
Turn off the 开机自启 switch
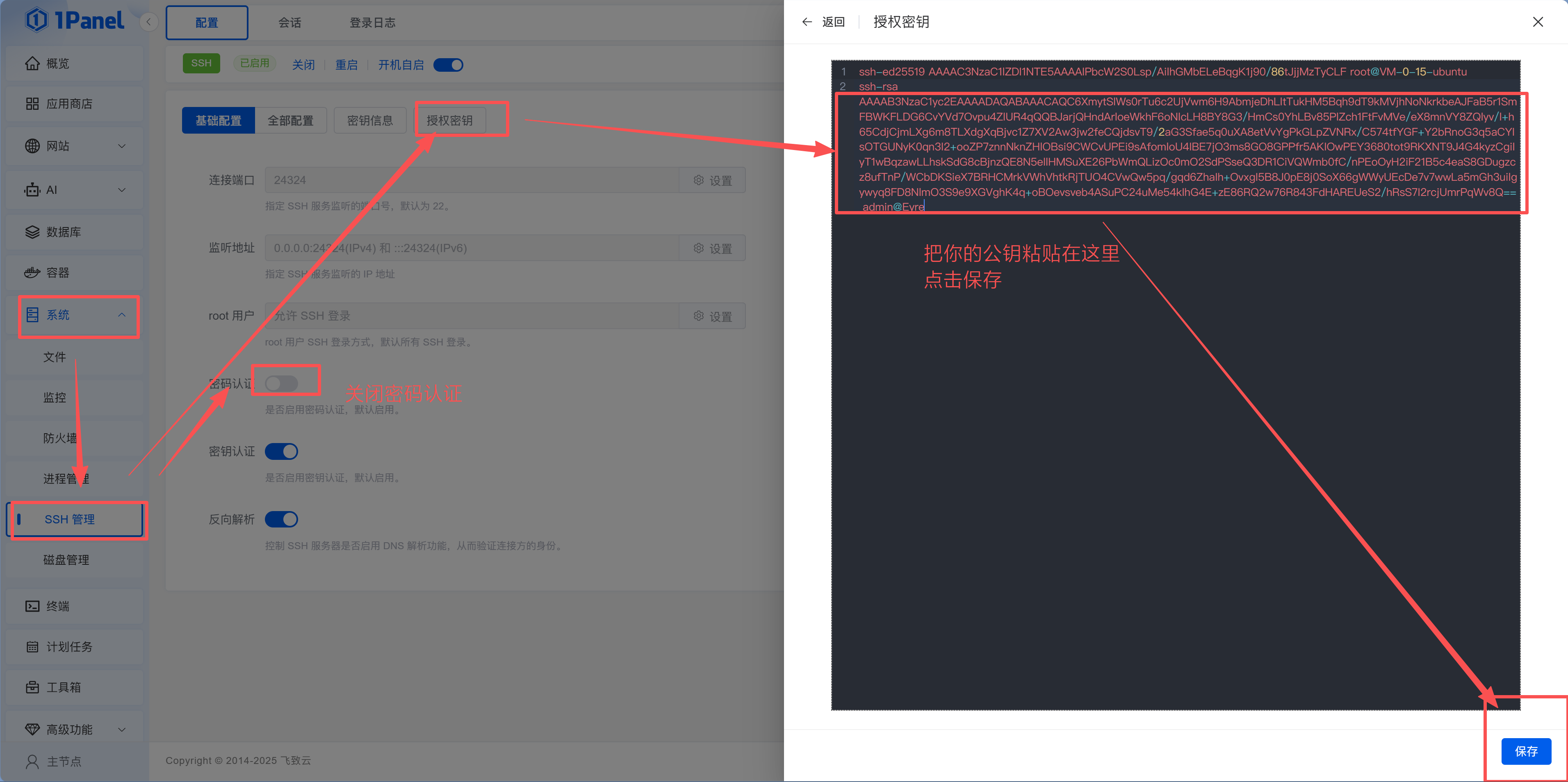tap(449, 64)
